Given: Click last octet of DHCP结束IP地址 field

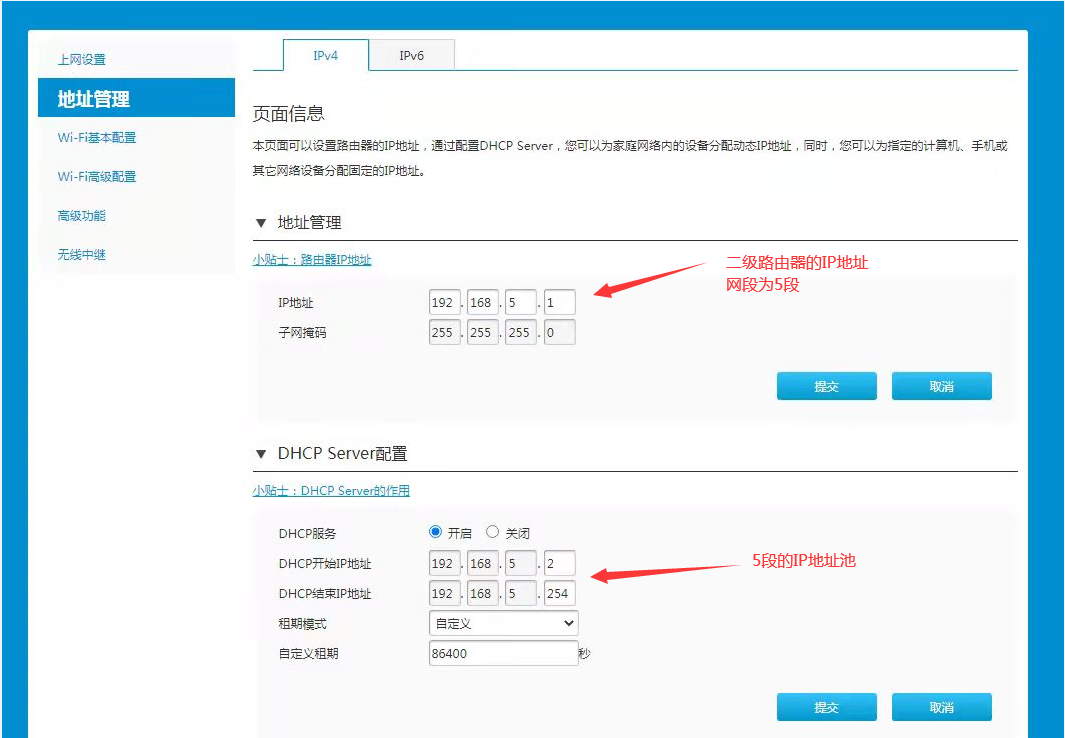Looking at the screenshot, I should pos(559,593).
